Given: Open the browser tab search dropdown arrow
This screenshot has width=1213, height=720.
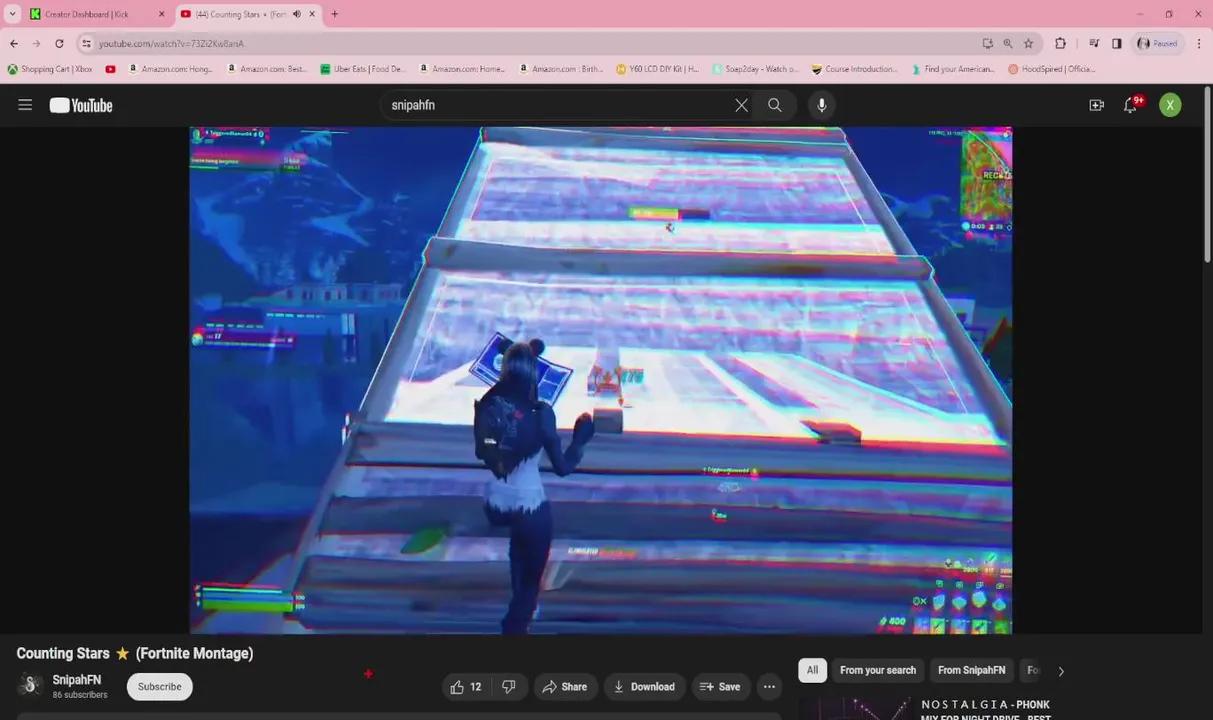Looking at the screenshot, I should [12, 14].
